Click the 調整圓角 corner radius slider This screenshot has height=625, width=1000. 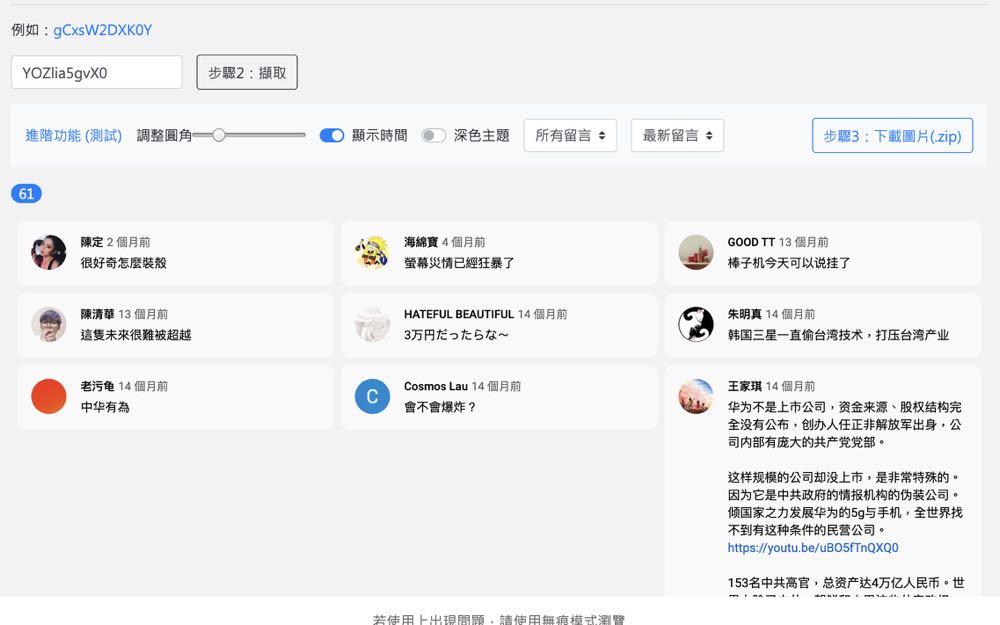249,135
